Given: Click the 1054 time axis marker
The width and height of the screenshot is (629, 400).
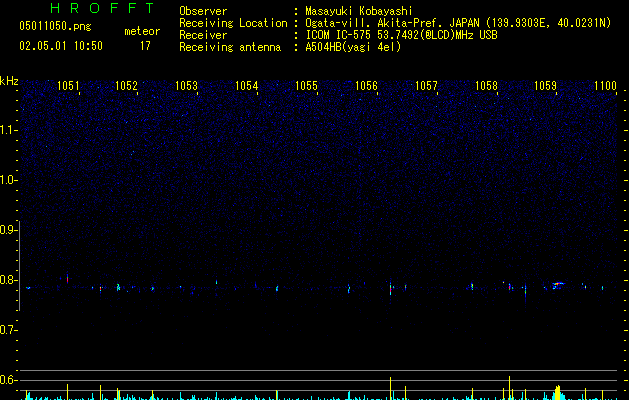Looking at the screenshot, I should coord(246,86).
